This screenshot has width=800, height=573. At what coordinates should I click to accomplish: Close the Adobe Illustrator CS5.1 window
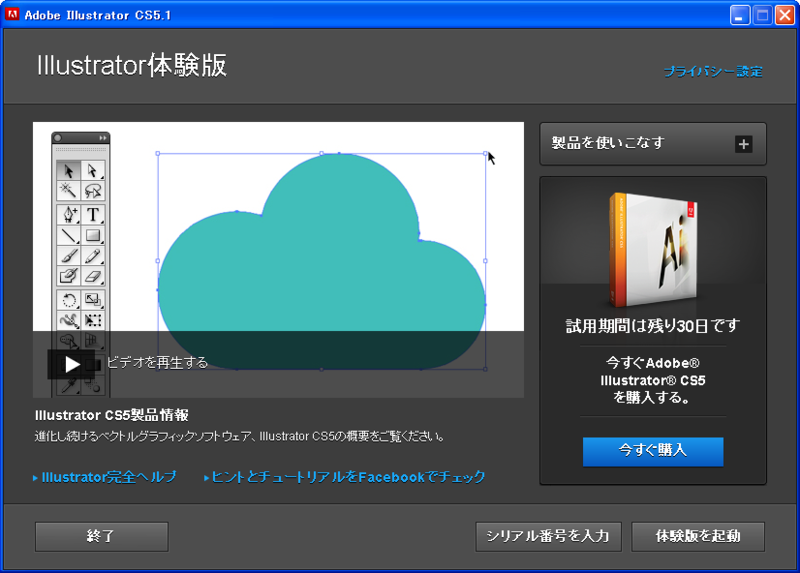click(785, 15)
